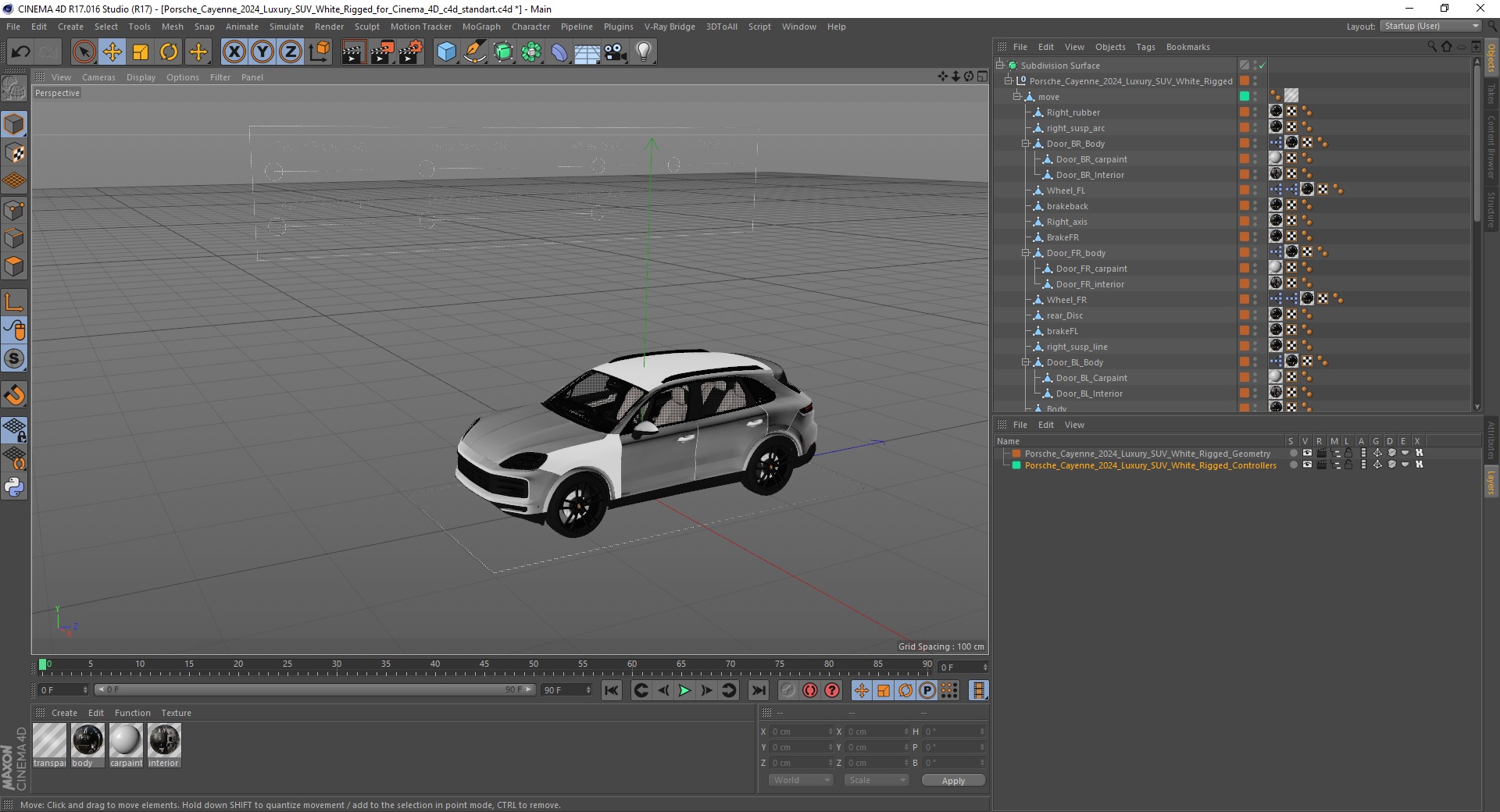Click the Record Active Objects button

788,690
